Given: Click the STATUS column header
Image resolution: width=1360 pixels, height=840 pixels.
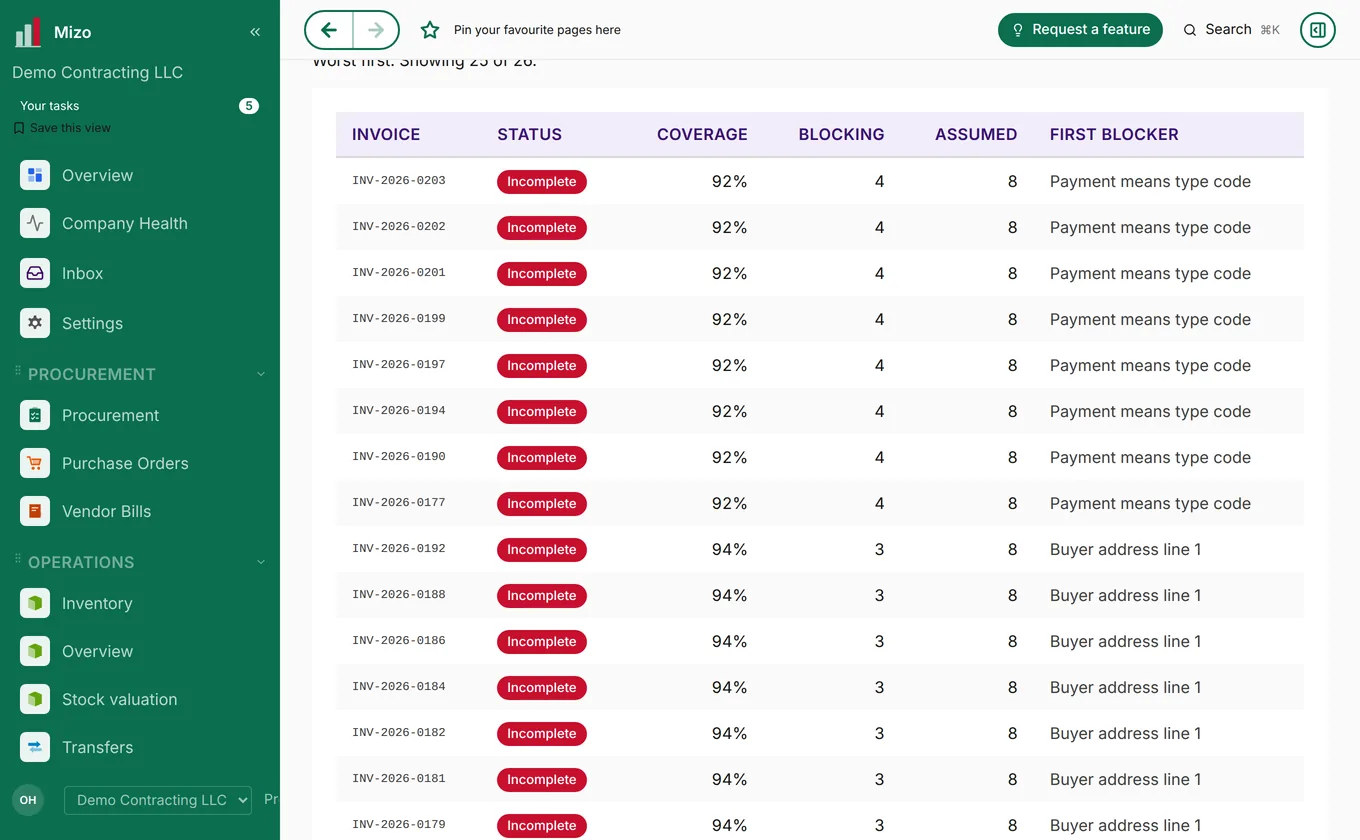Looking at the screenshot, I should click(530, 134).
